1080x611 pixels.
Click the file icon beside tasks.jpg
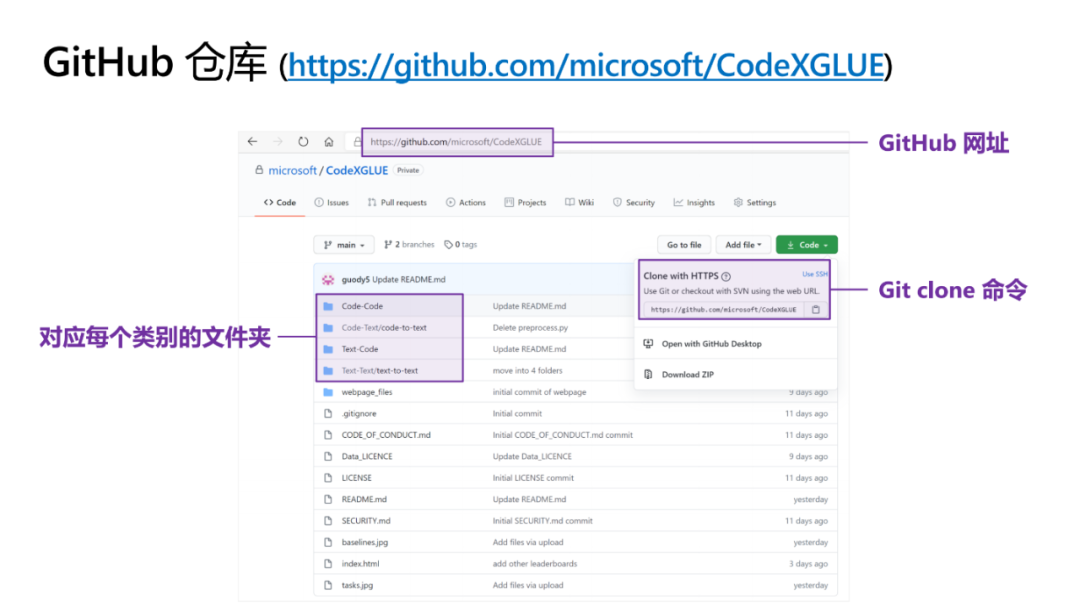(328, 586)
